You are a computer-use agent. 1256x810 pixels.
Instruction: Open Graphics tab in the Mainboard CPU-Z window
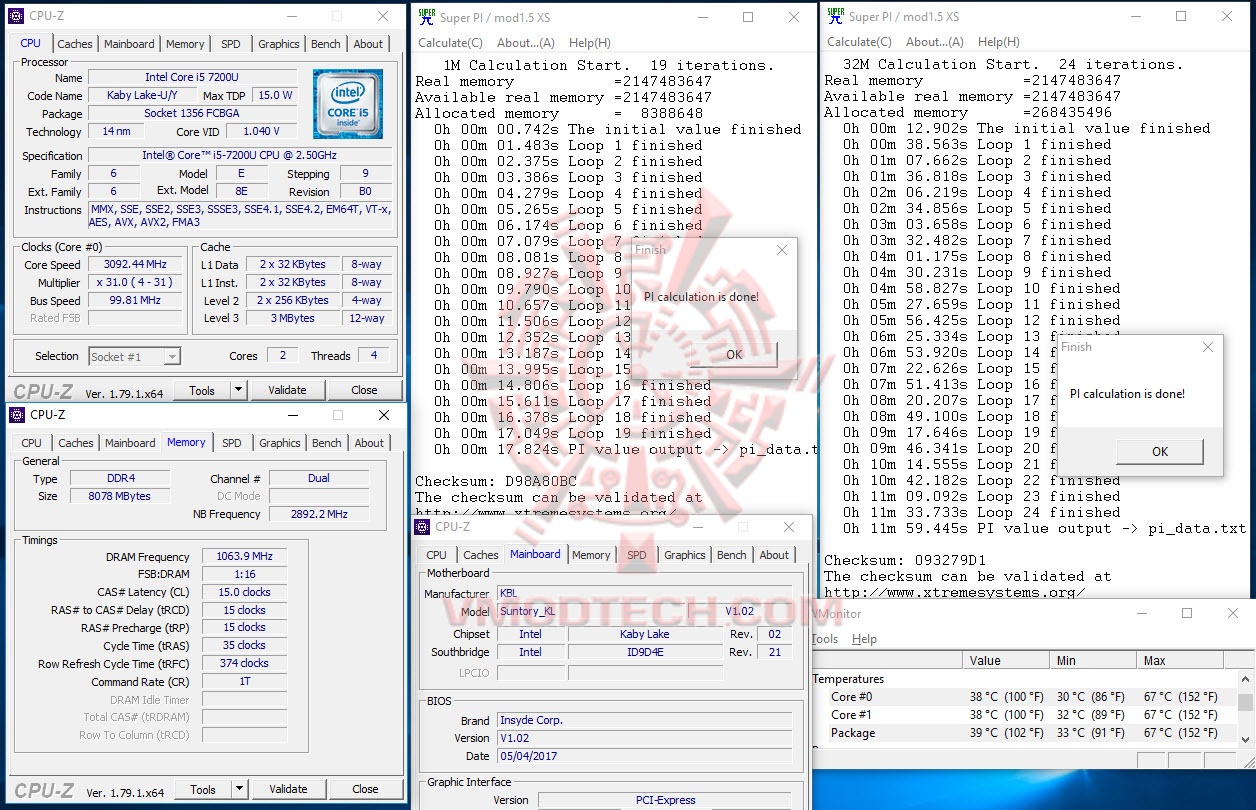(x=685, y=555)
